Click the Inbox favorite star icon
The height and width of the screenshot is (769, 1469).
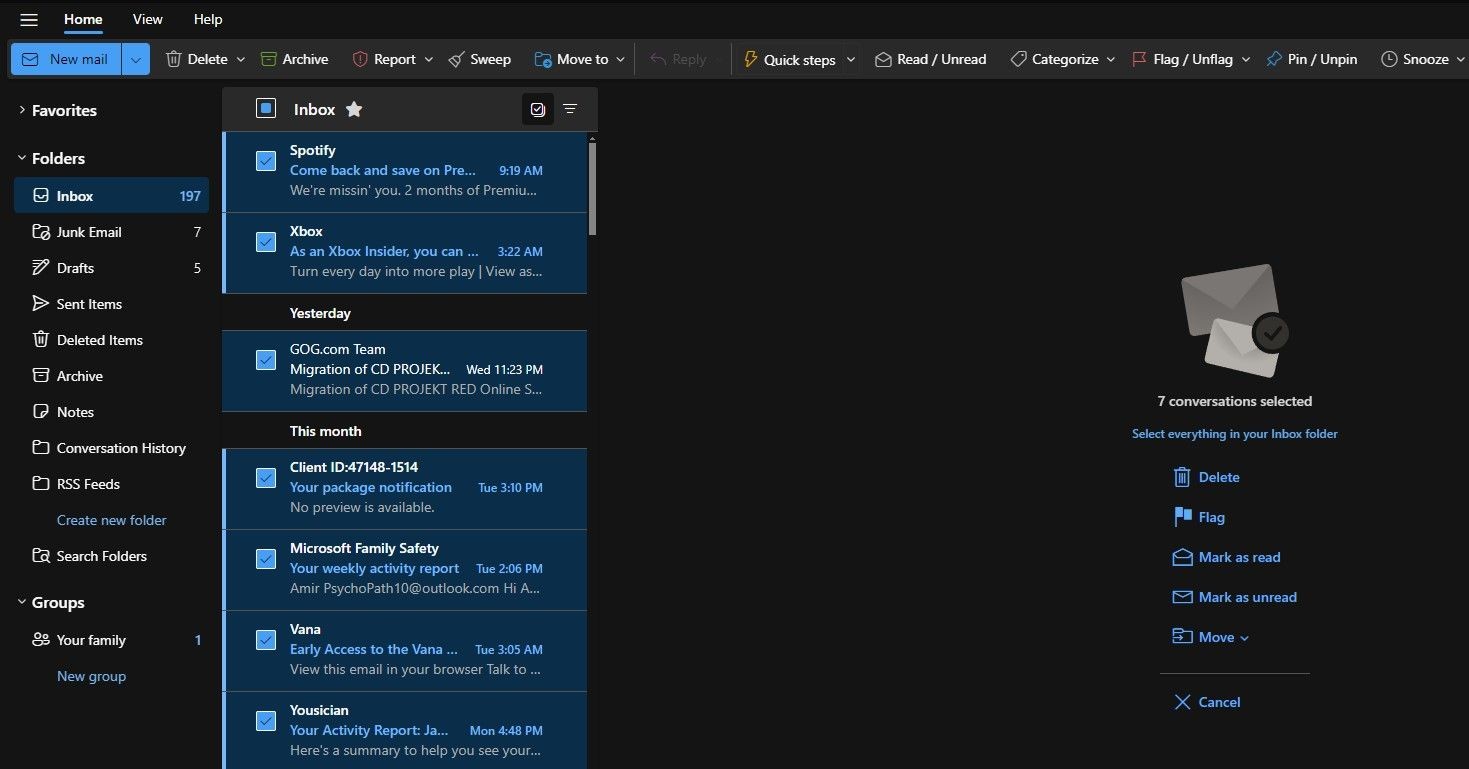pyautogui.click(x=354, y=110)
